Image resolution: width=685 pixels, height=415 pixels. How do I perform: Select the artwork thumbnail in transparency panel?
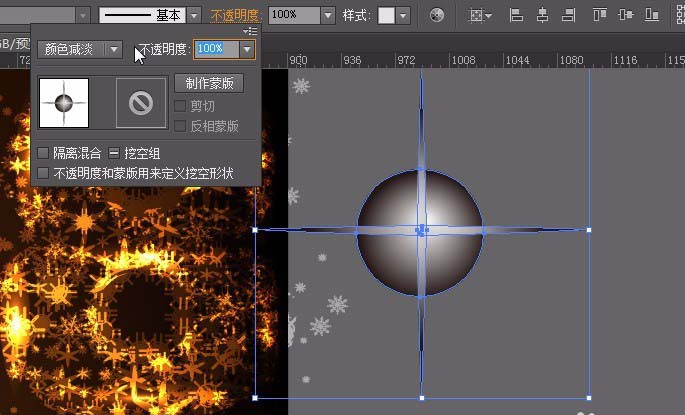[64, 103]
